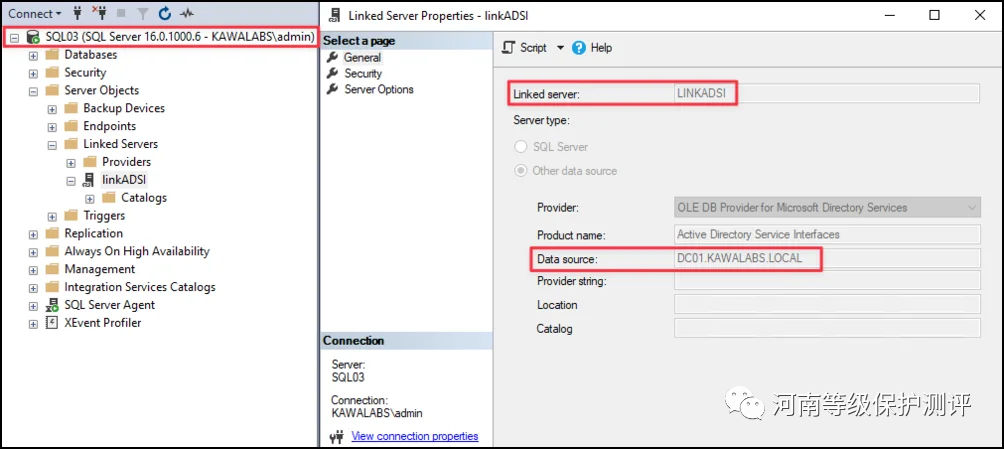Expand Integration Services Catalogs node
The height and width of the screenshot is (449, 1004).
33,288
